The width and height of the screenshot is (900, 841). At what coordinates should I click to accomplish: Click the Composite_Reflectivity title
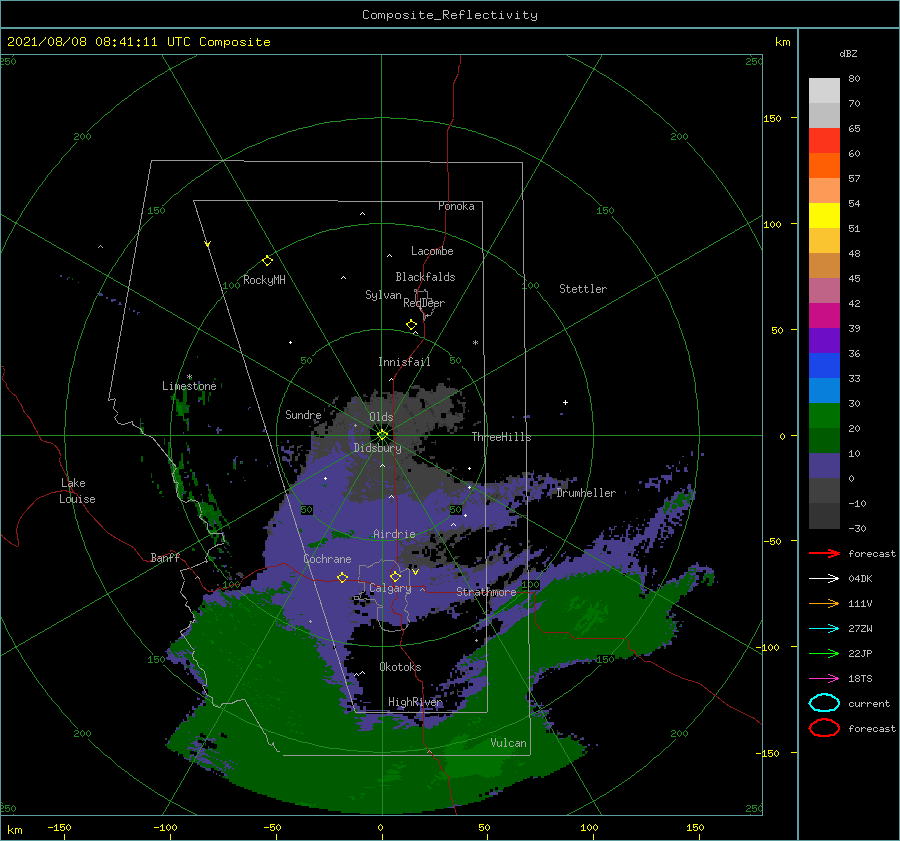tap(450, 15)
